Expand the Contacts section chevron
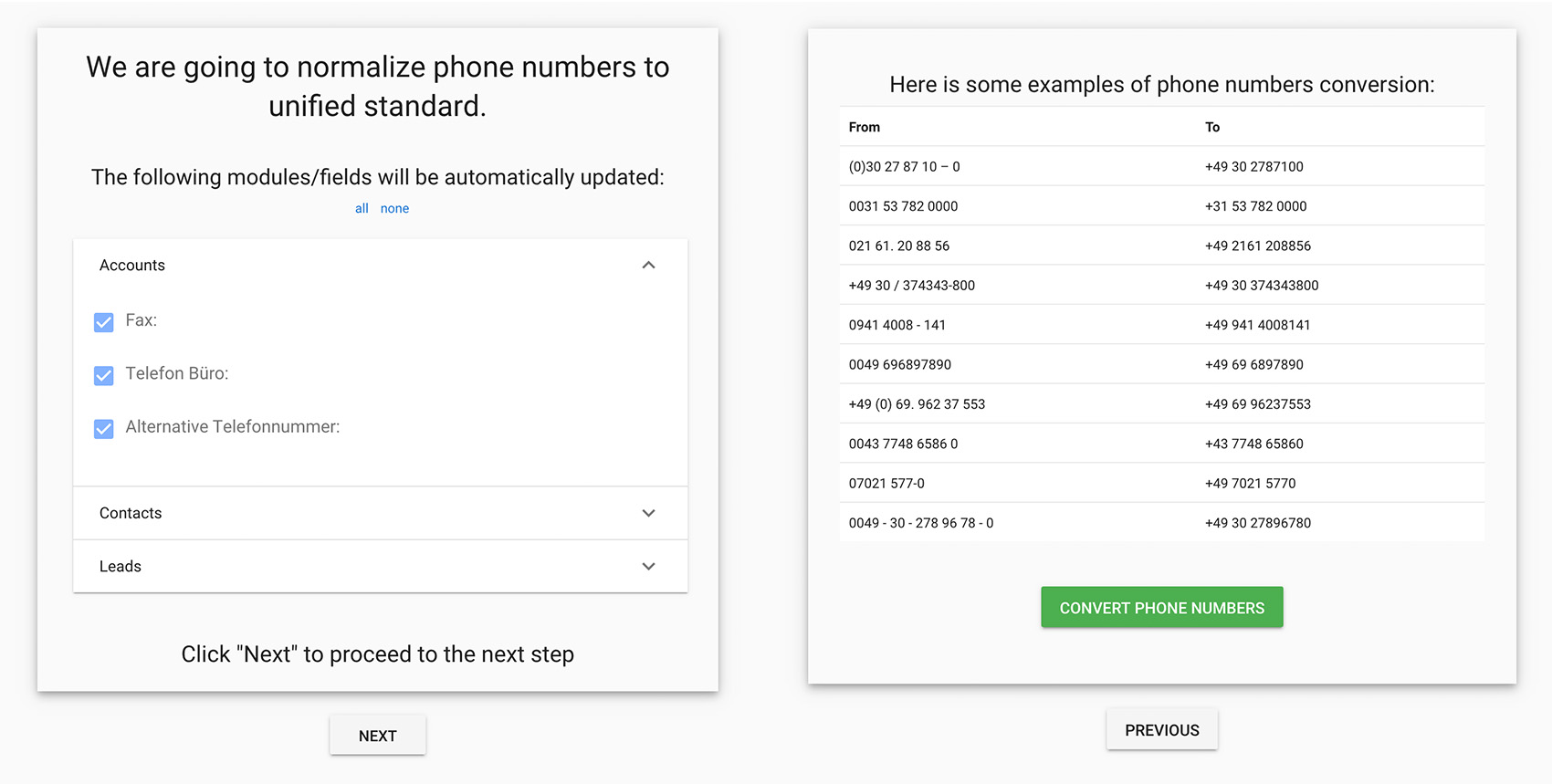1552x784 pixels. 648,513
